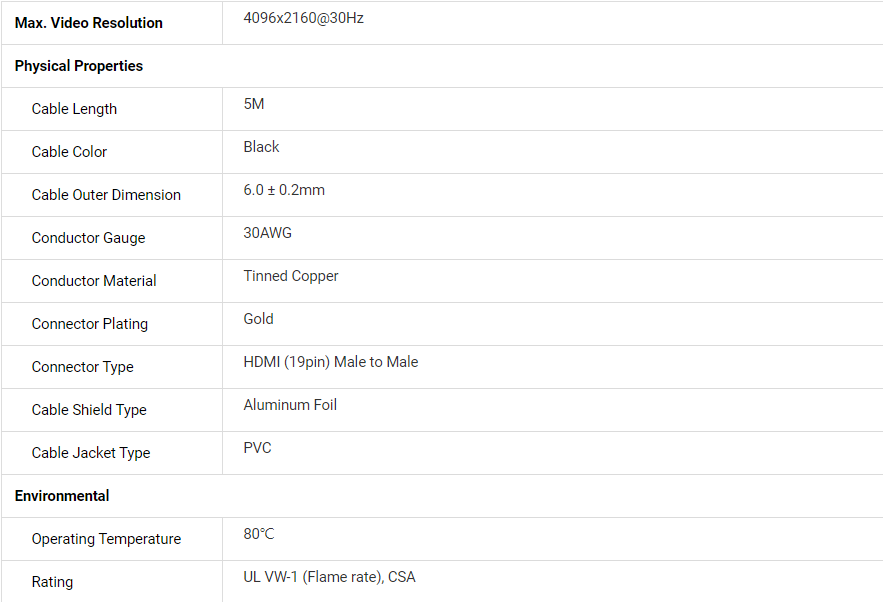Select the 30AWG gauge value
Image resolution: width=883 pixels, height=602 pixels.
click(x=267, y=233)
